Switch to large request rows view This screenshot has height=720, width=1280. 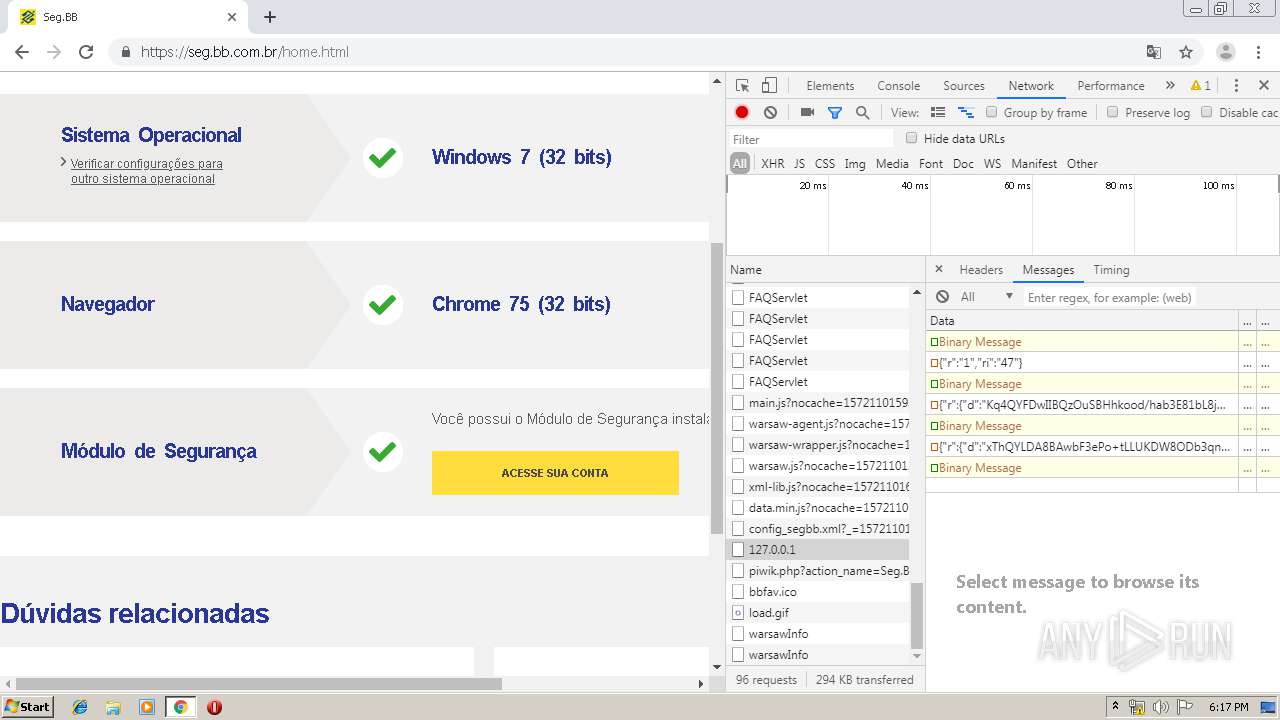click(x=938, y=113)
